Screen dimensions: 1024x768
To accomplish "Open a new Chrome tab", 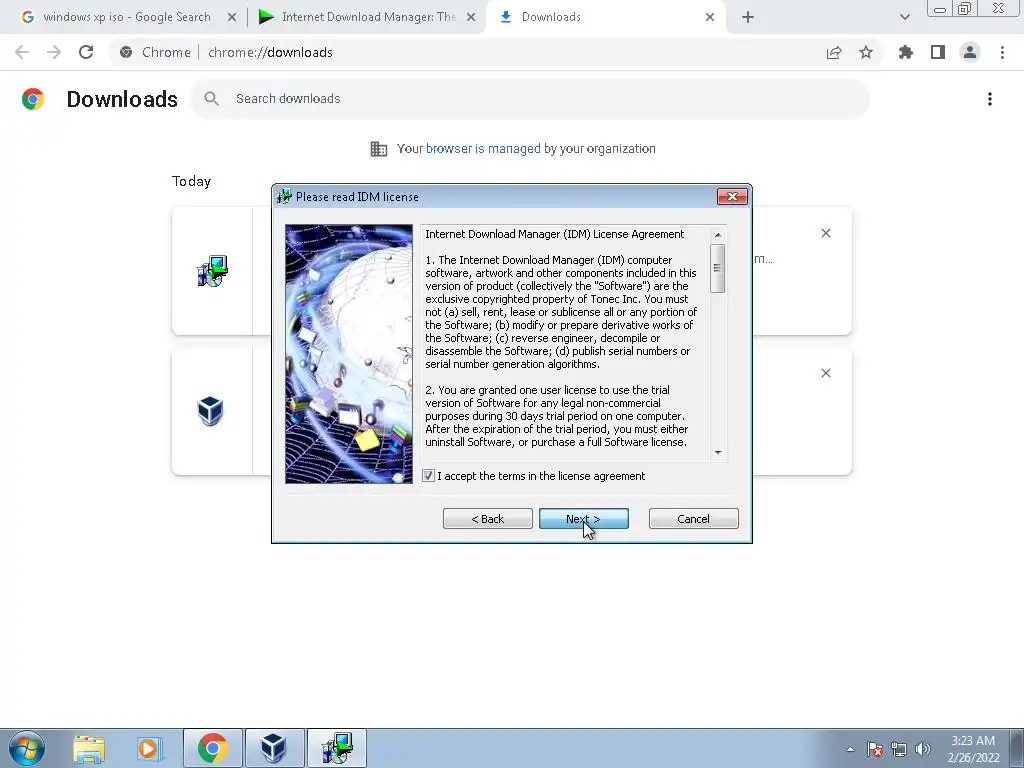I will click(748, 17).
